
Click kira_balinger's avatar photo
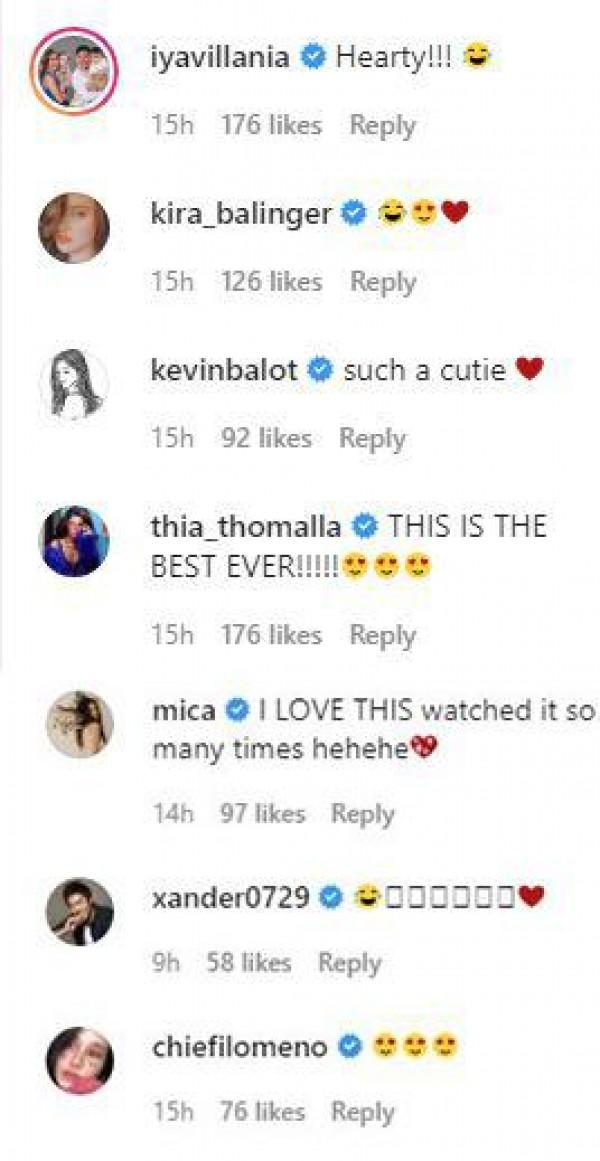point(74,229)
